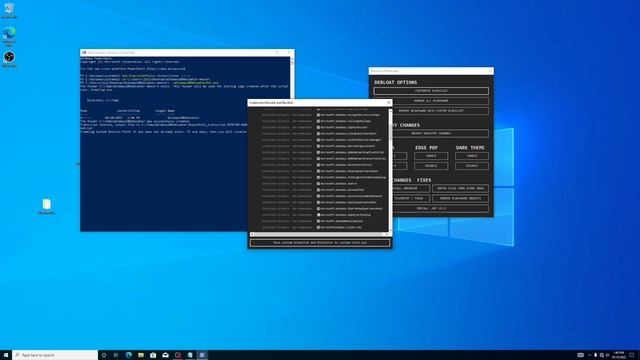Disable Edge PDF option
Image resolution: width=640 pixels, height=360 pixels.
(x=431, y=166)
